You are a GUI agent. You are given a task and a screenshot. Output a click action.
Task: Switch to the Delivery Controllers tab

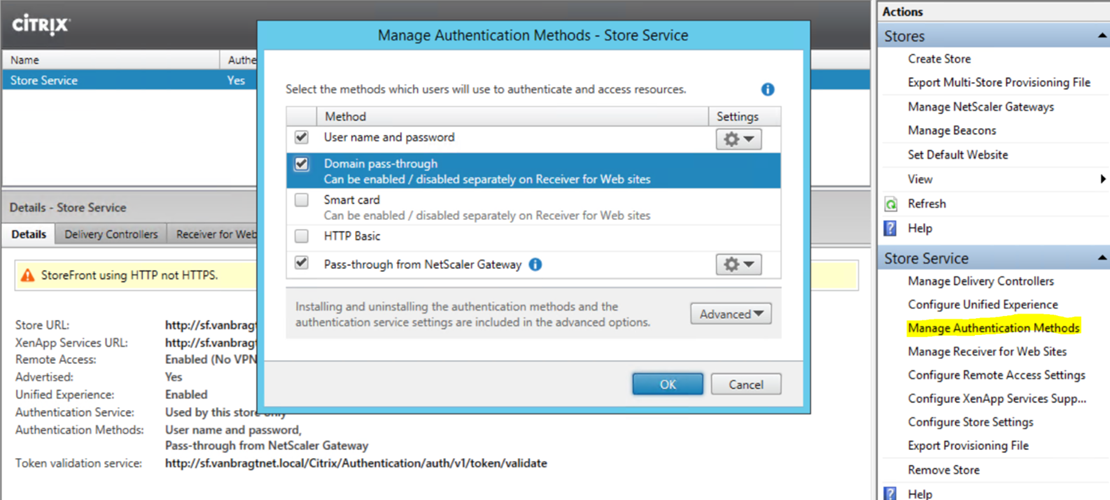pos(111,234)
